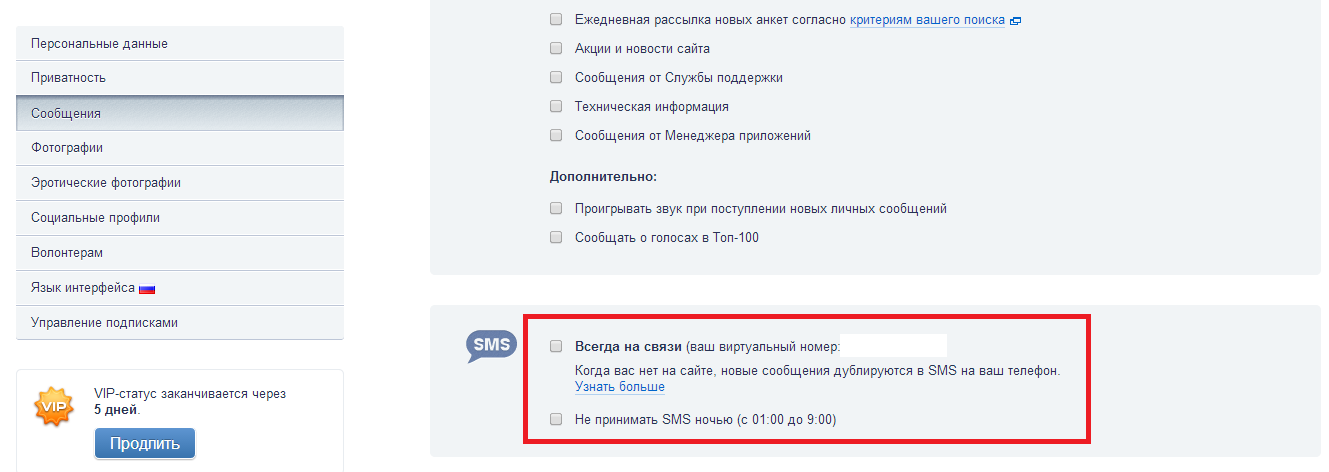Click the SMS speech bubble icon
This screenshot has width=1329, height=472.
coord(491,346)
